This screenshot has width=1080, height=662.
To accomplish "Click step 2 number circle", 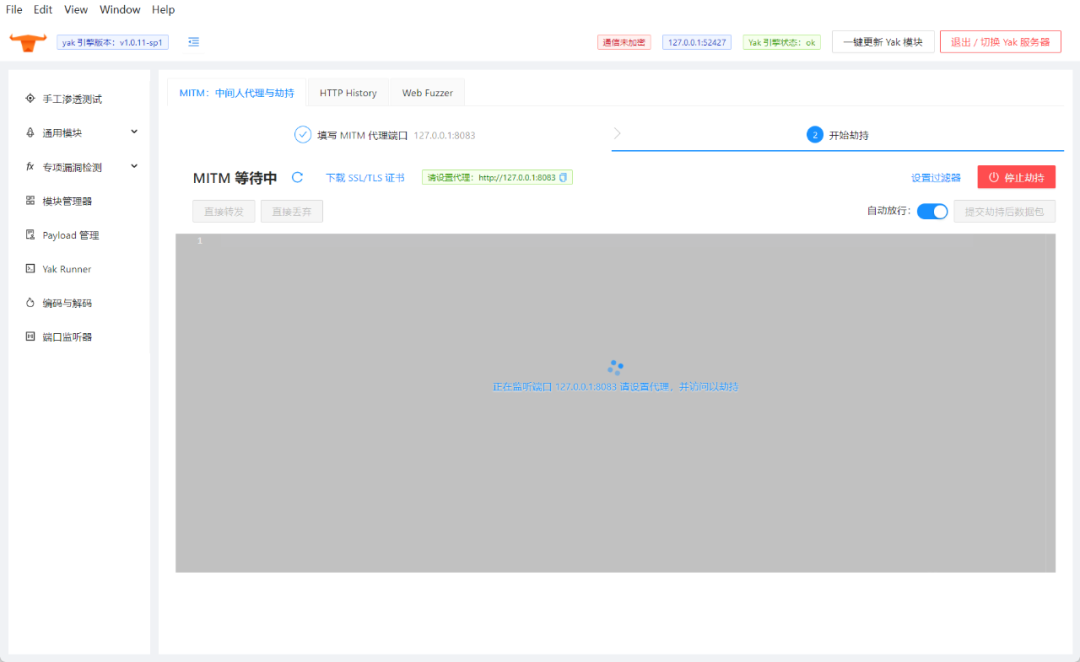I will [815, 134].
